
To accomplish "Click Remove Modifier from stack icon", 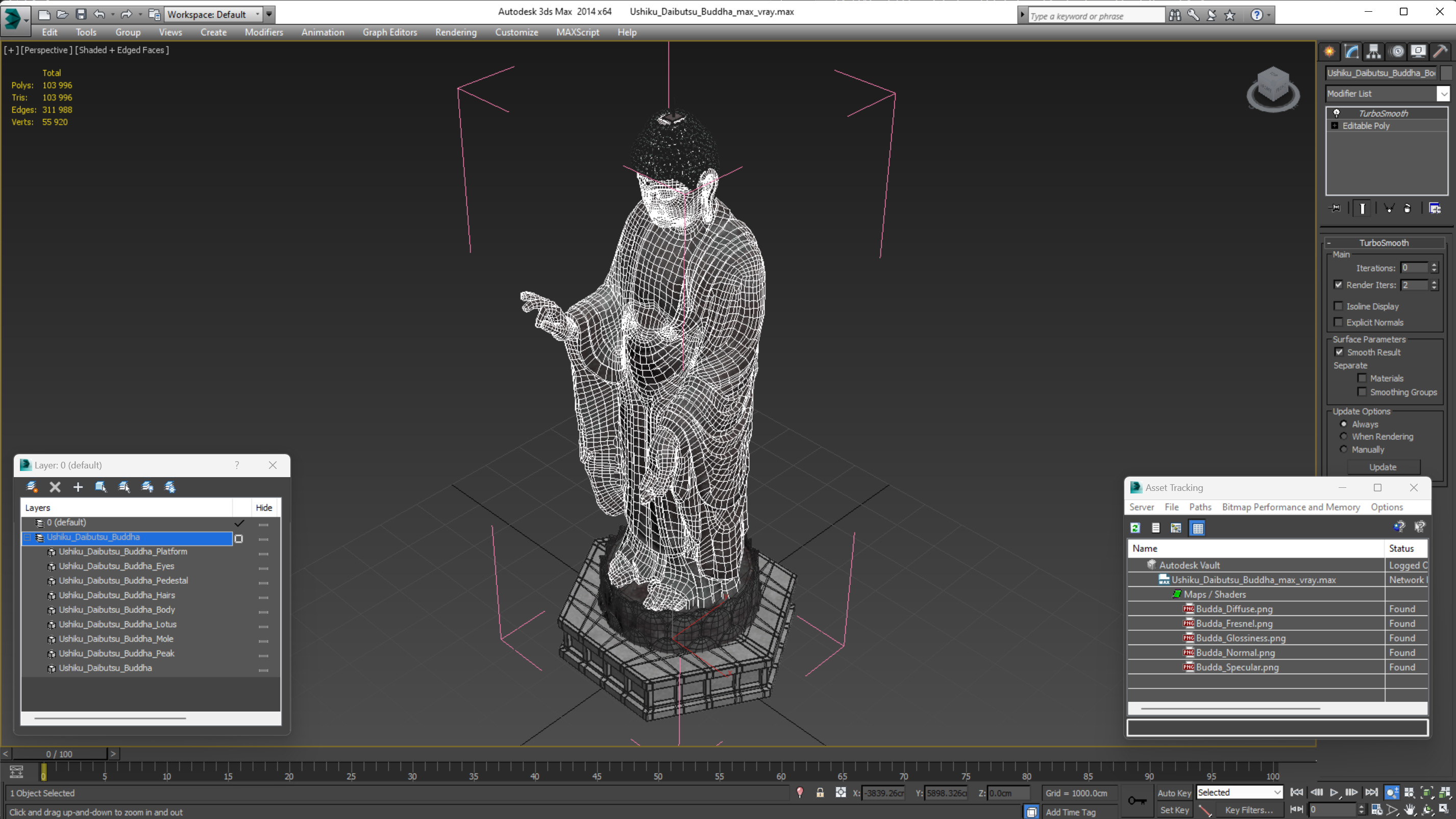I will point(1408,208).
